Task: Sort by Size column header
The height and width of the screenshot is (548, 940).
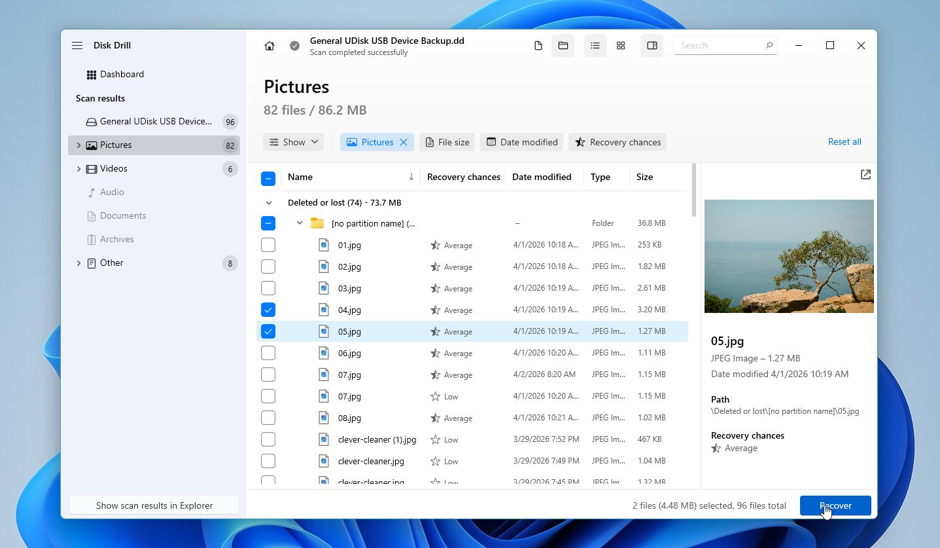Action: click(x=644, y=177)
